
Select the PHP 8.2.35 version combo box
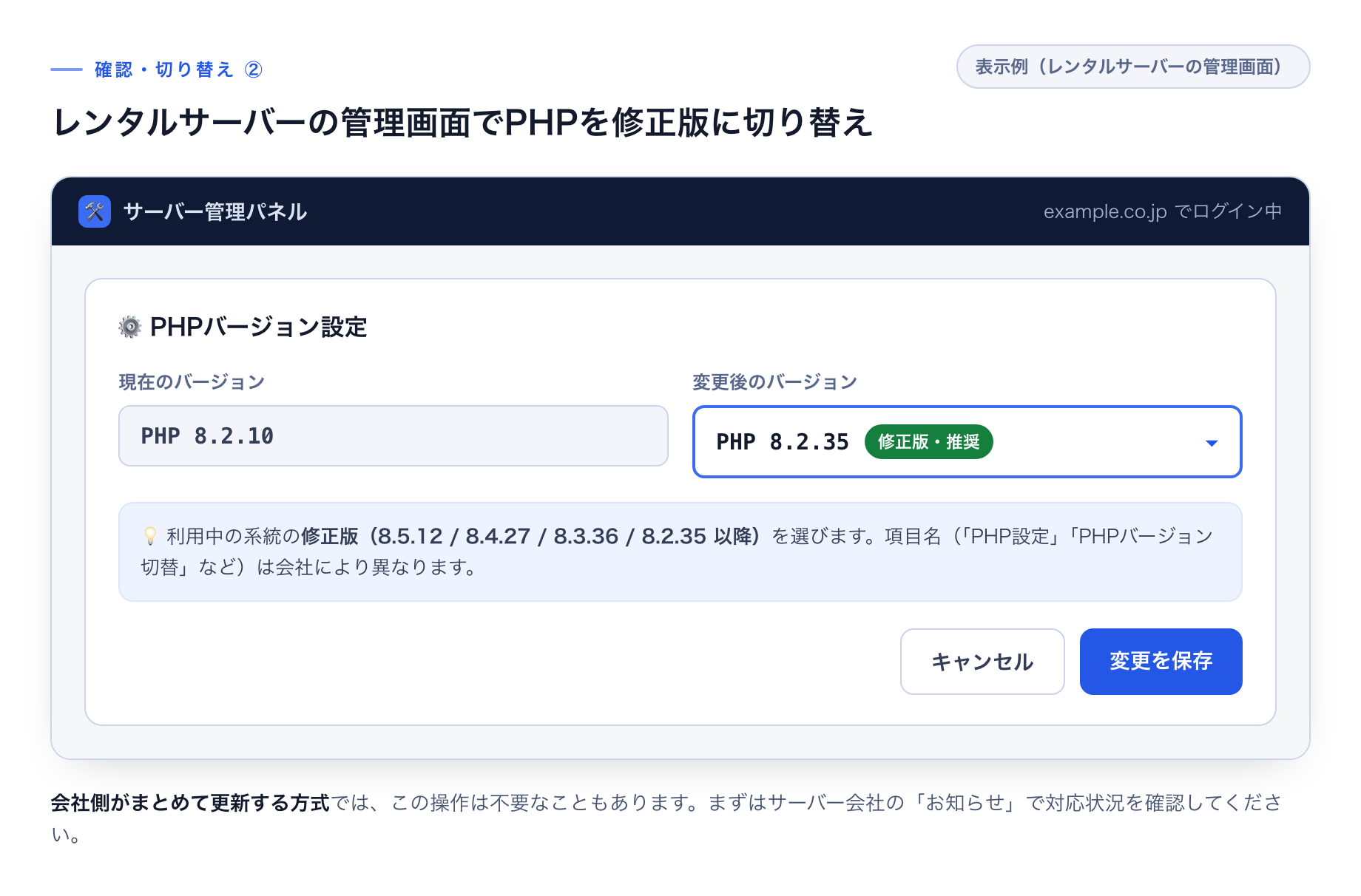(967, 442)
